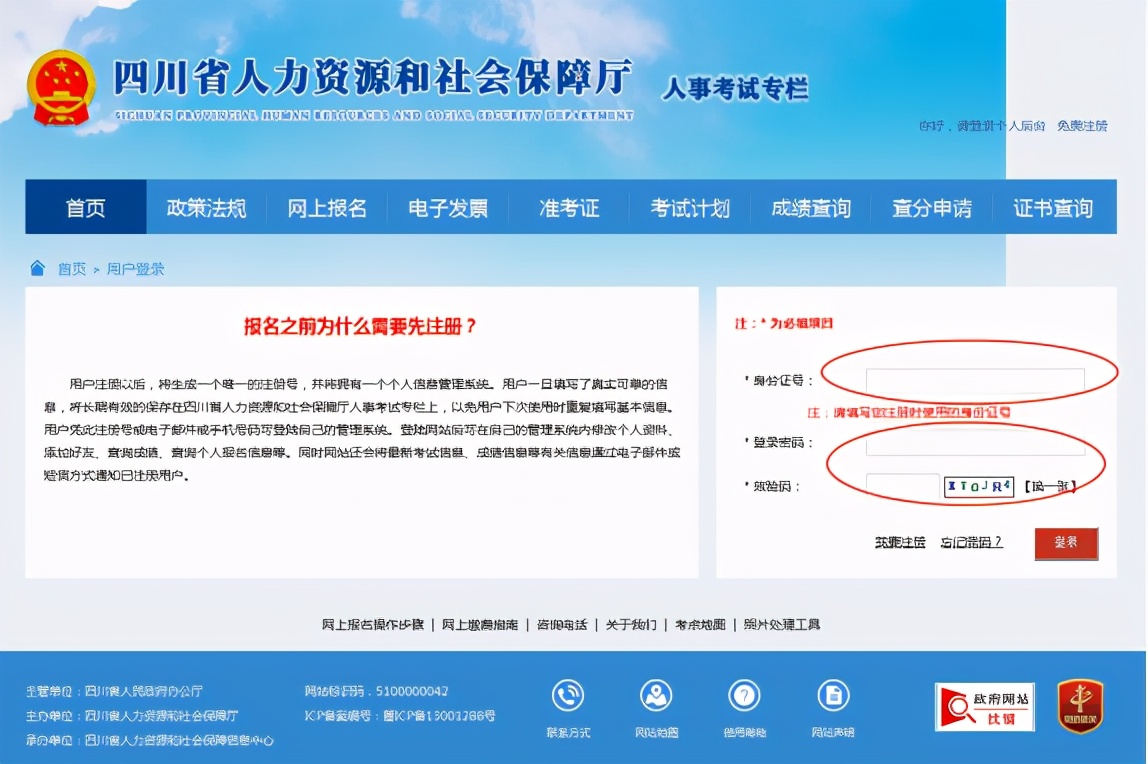The height and width of the screenshot is (764, 1148).
Task: Open the help question mark icon in footer
Action: (x=745, y=695)
